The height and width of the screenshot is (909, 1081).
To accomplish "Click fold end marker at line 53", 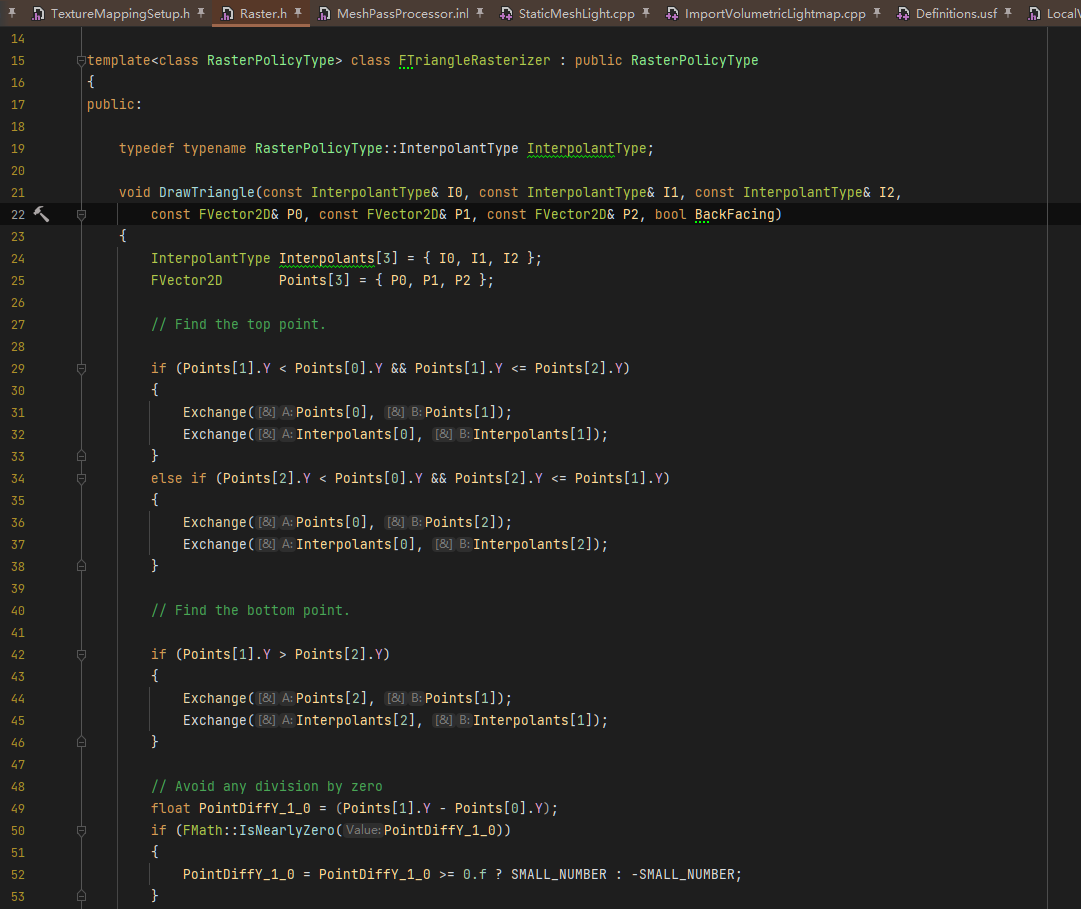I will pos(81,897).
